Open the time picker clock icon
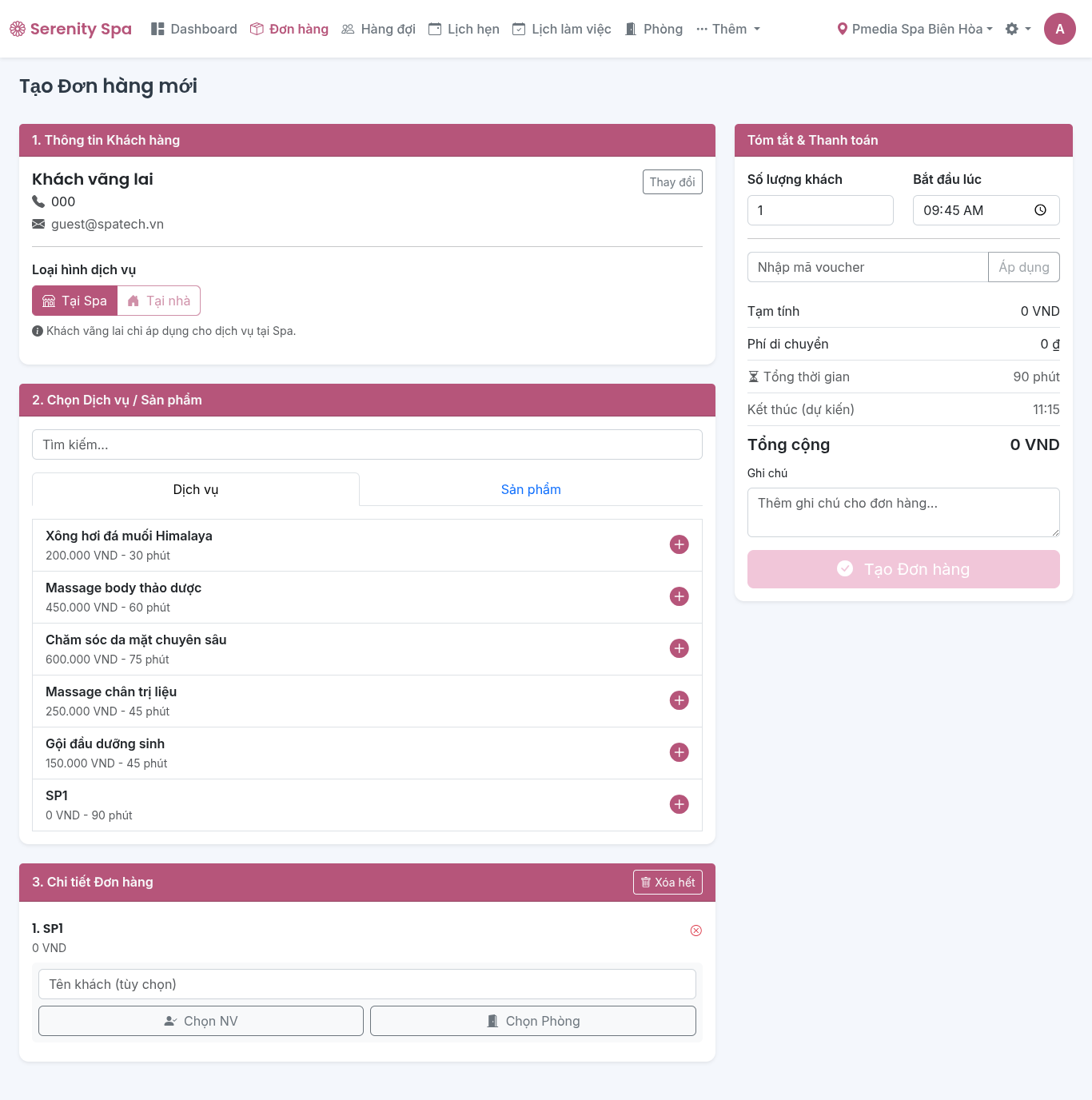The image size is (1092, 1100). (x=1040, y=210)
